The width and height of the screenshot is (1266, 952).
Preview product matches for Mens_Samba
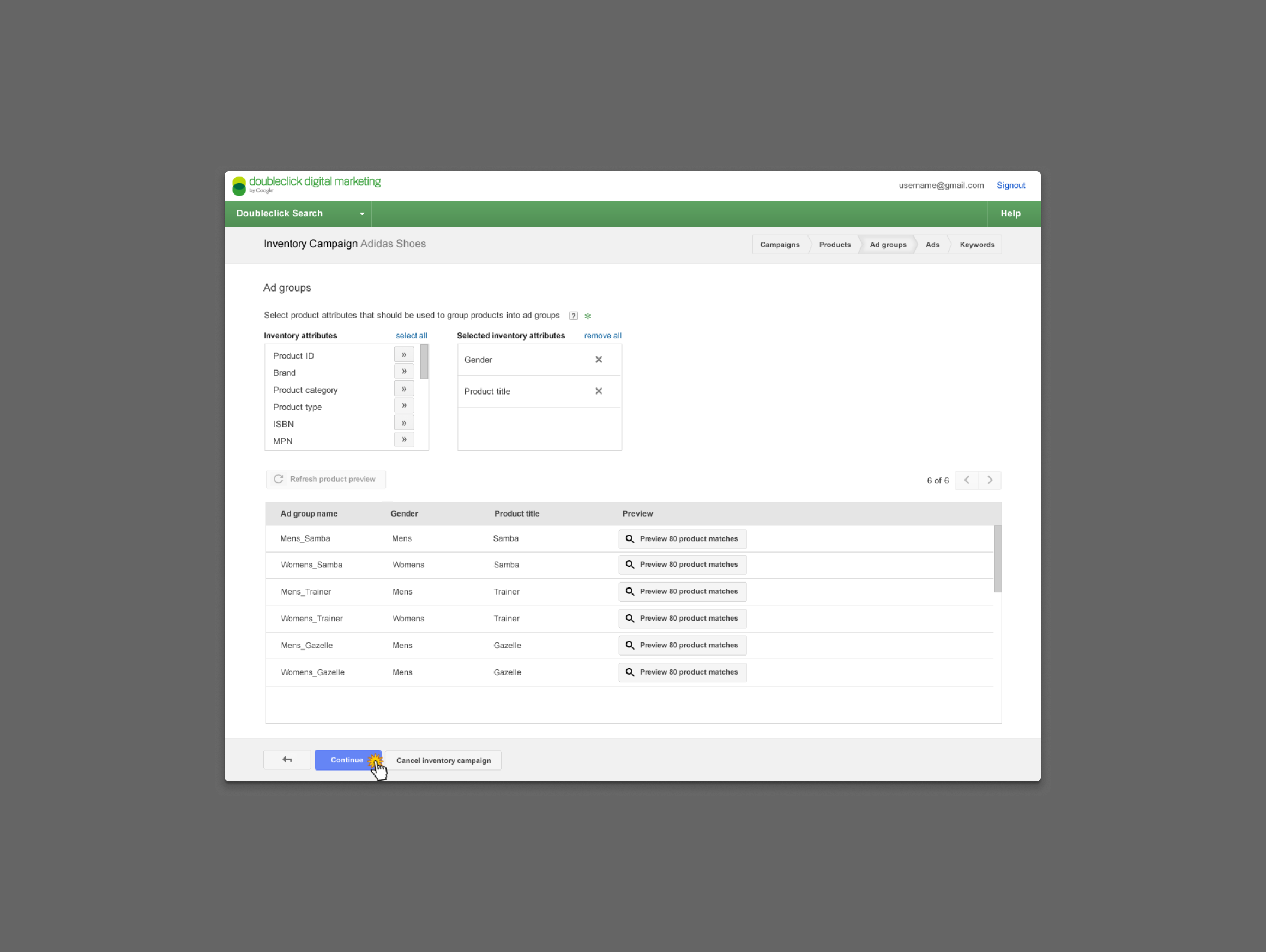(682, 539)
